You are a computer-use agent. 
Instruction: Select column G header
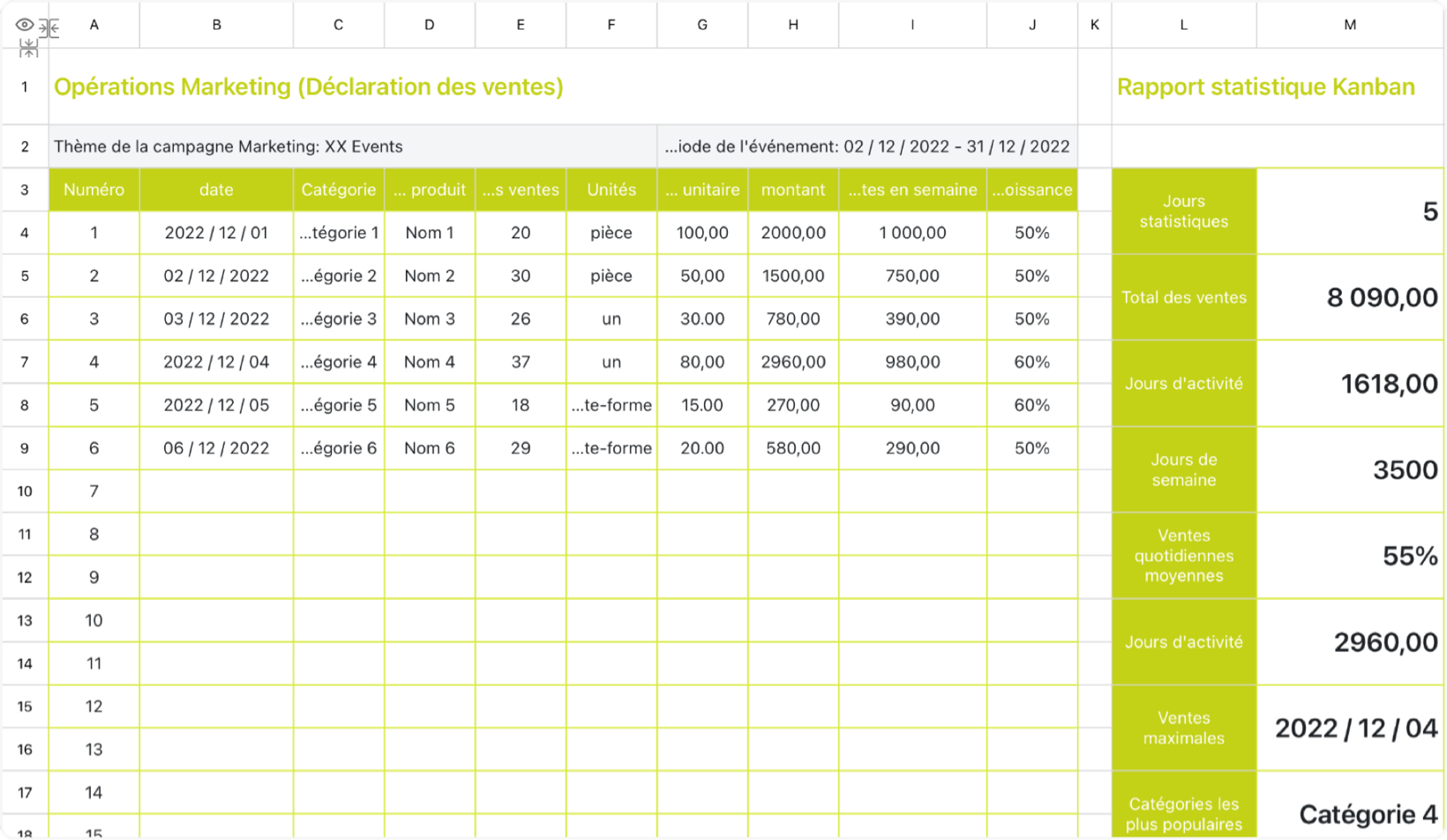(702, 25)
